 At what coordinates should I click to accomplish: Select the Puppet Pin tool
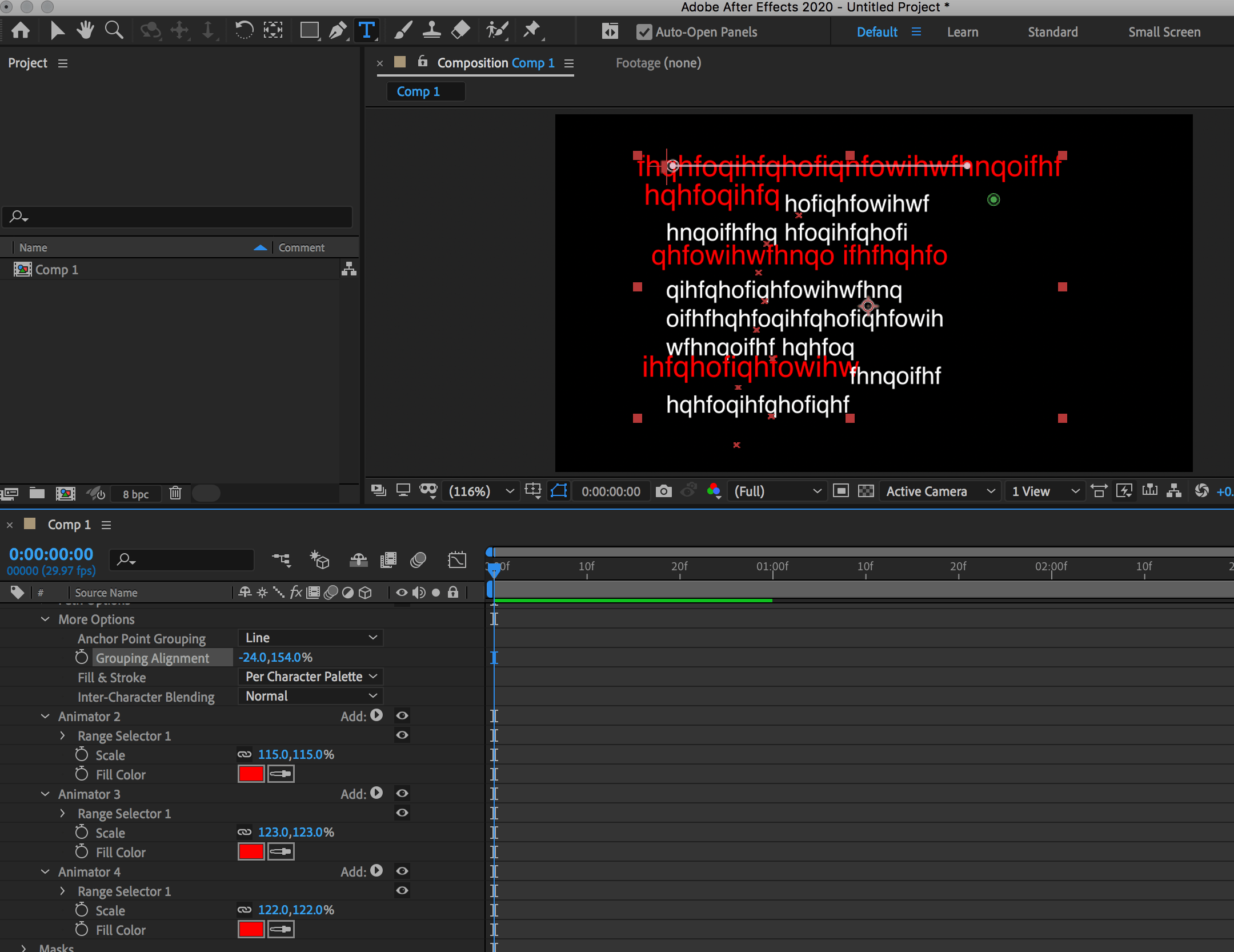point(532,30)
